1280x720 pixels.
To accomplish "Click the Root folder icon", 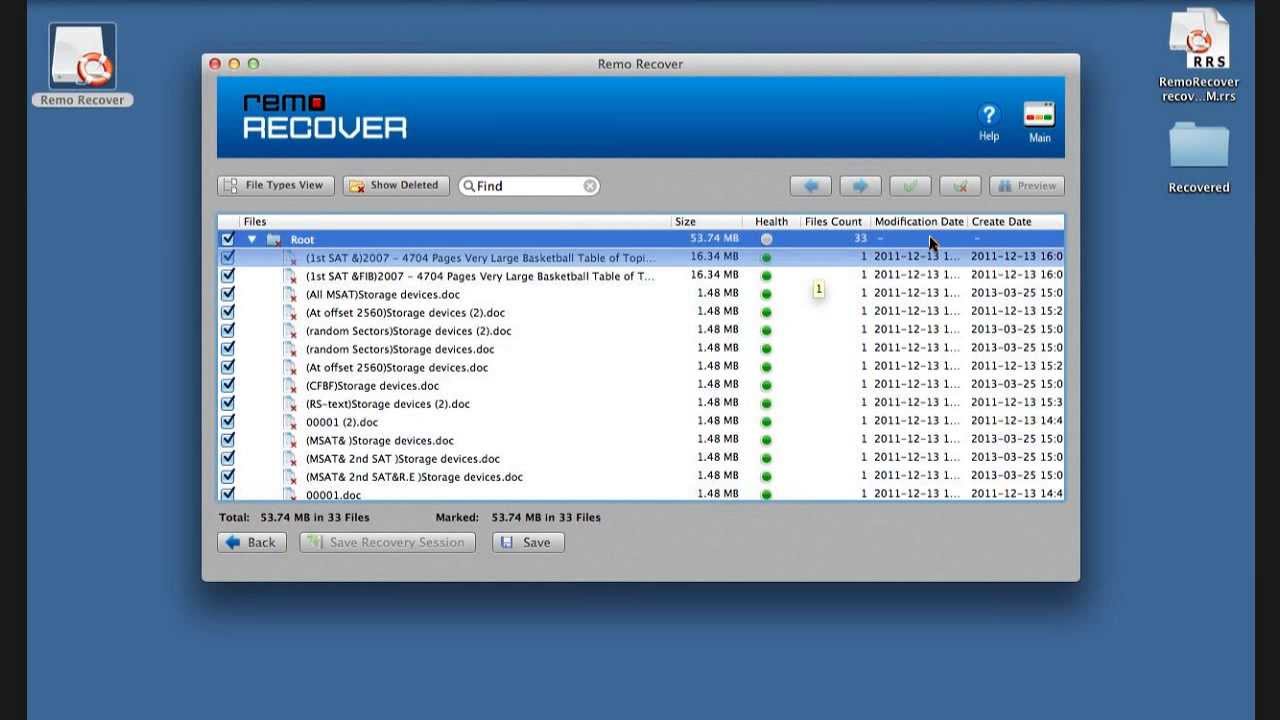I will pos(273,240).
